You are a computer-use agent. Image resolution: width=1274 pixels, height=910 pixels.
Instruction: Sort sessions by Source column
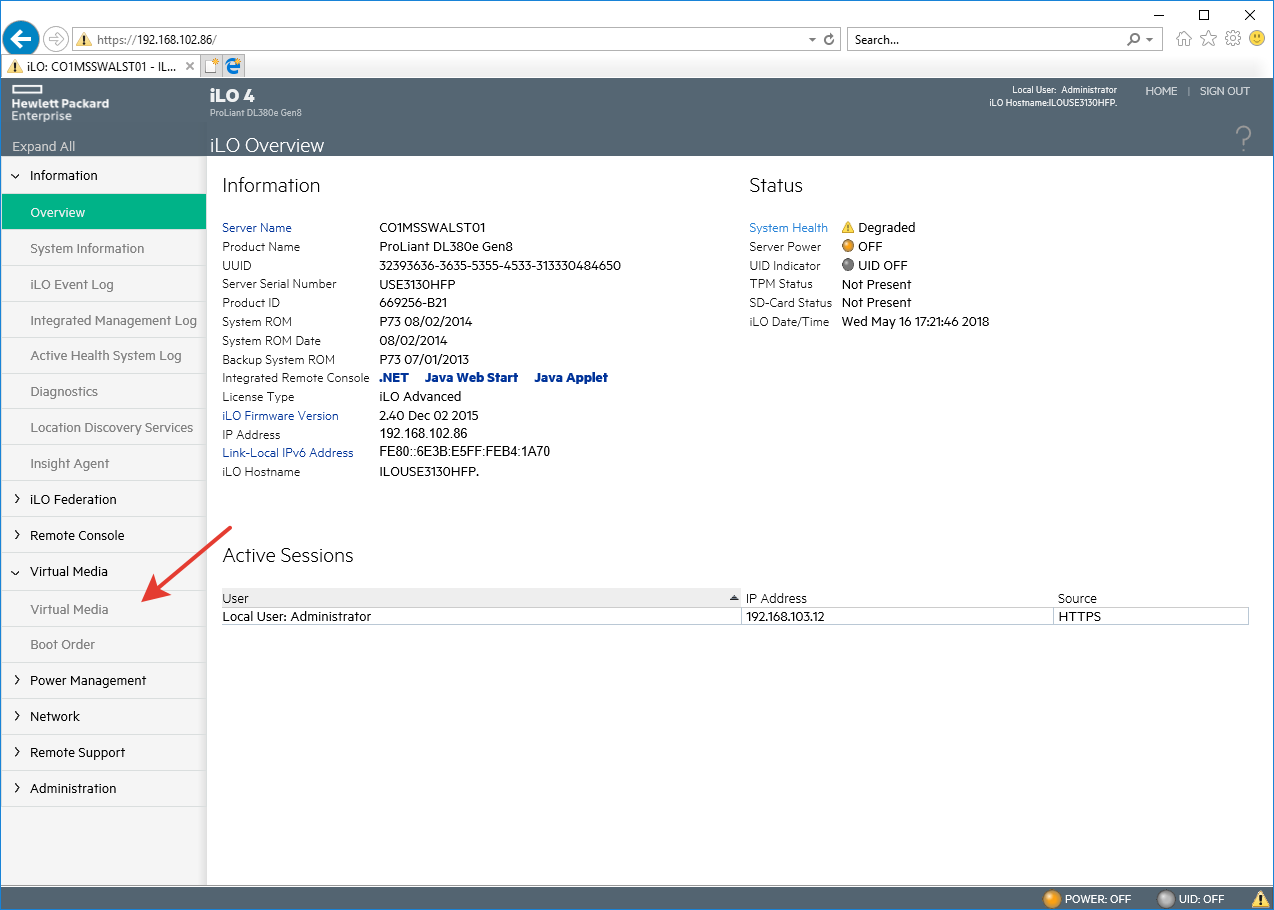[x=1151, y=598]
